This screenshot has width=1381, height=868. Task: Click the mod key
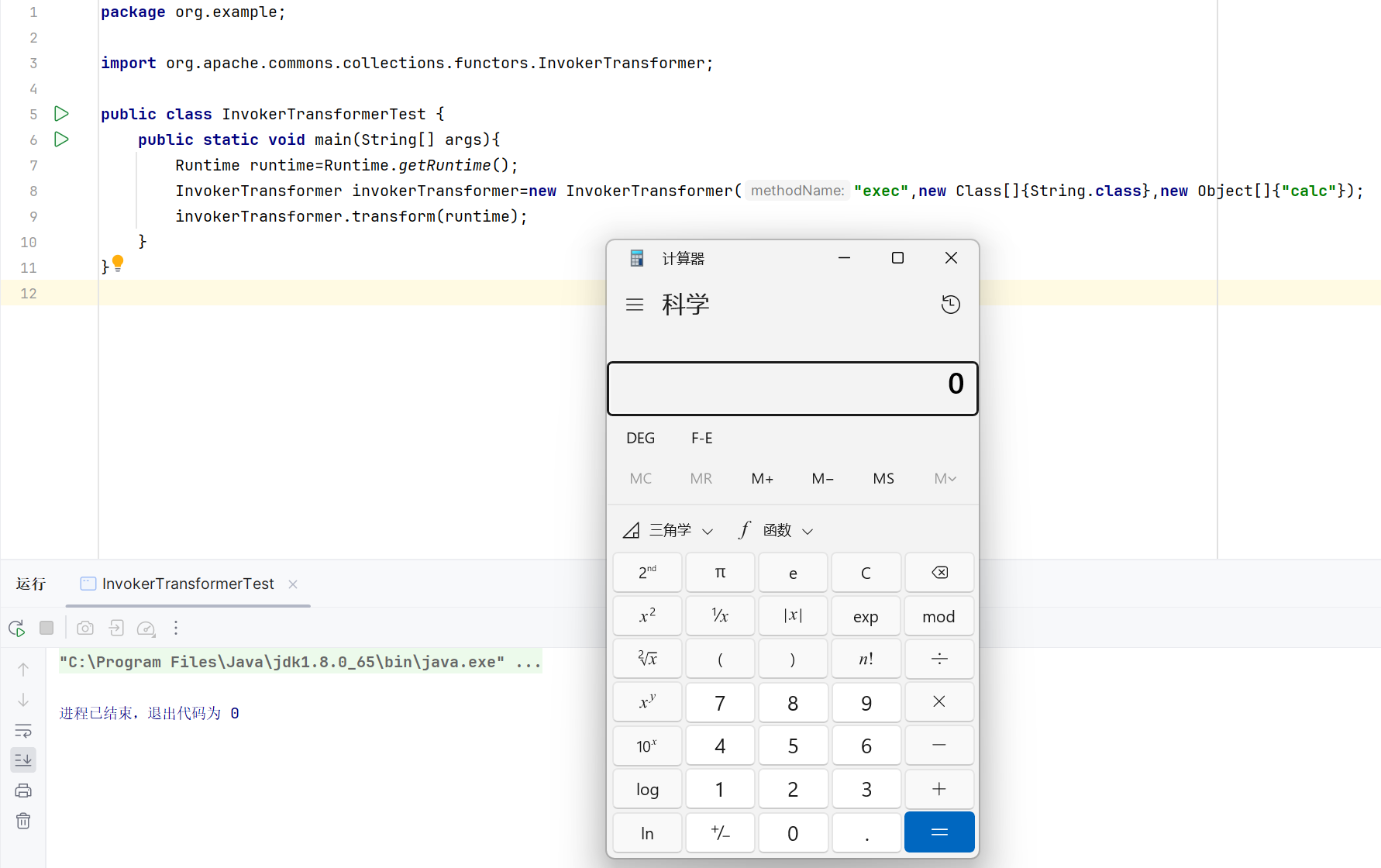tap(939, 616)
